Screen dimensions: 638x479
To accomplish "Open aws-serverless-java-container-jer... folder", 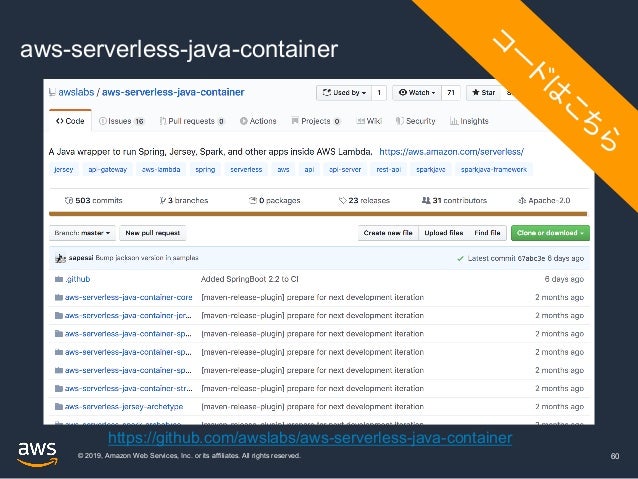I will (128, 315).
